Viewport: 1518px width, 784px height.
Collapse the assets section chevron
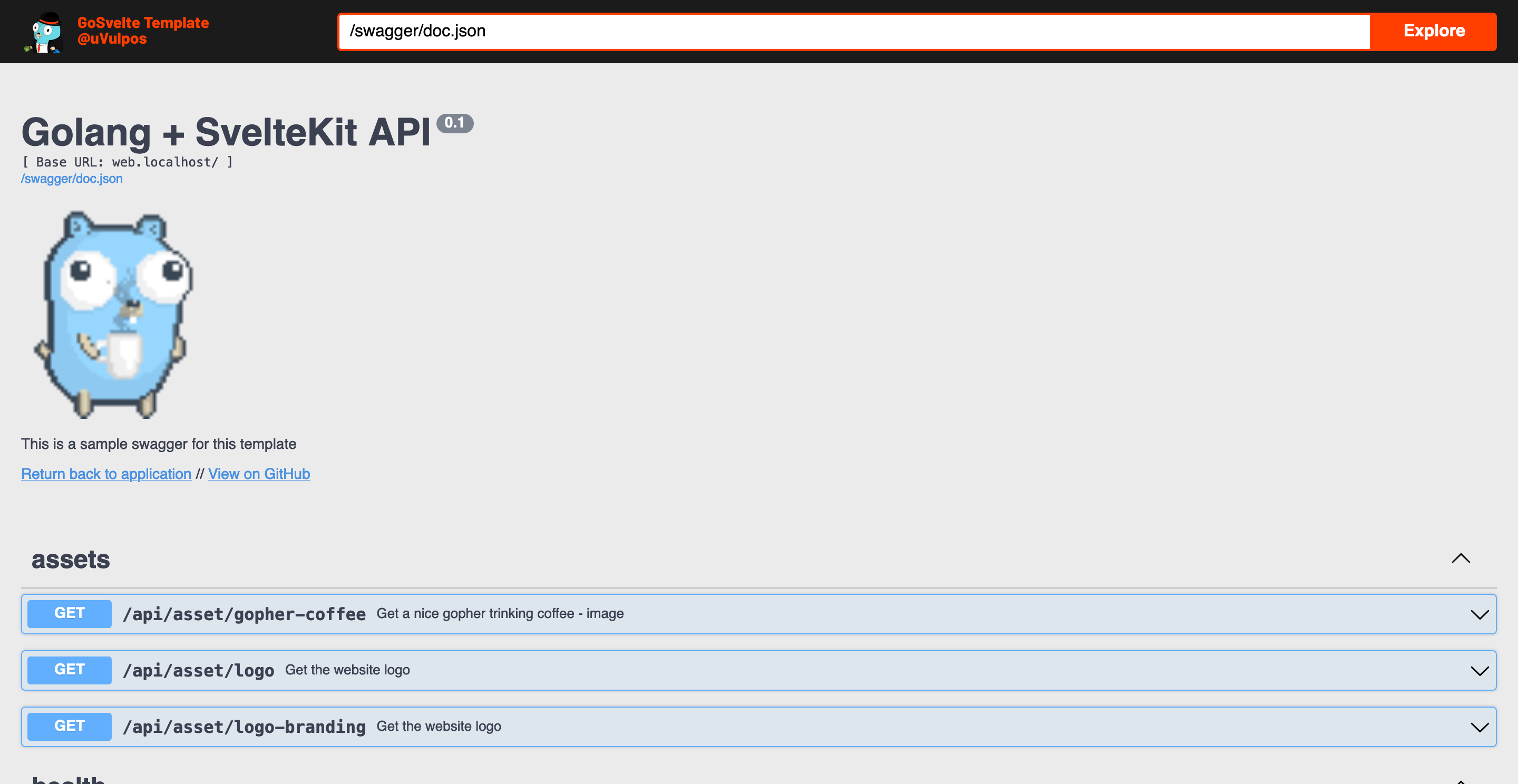pos(1460,558)
